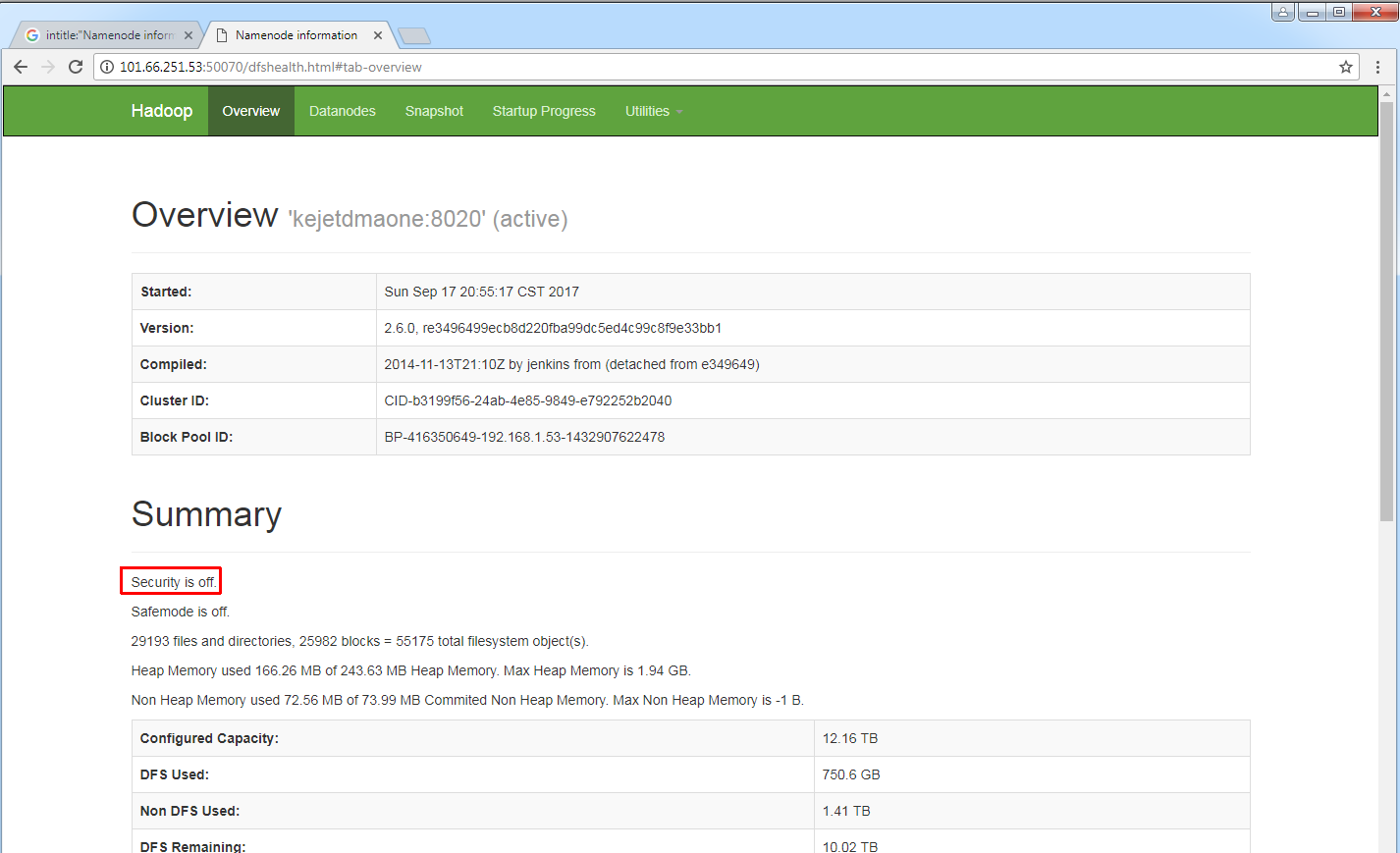
Task: Switch to the intitle Namenode Google tab
Action: 106,35
